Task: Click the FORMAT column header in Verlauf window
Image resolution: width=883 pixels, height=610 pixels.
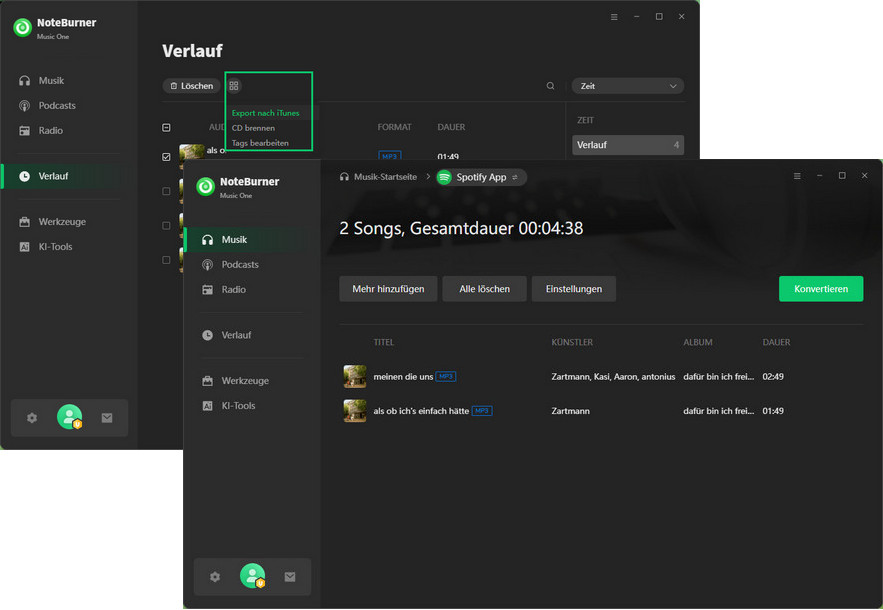Action: point(394,127)
